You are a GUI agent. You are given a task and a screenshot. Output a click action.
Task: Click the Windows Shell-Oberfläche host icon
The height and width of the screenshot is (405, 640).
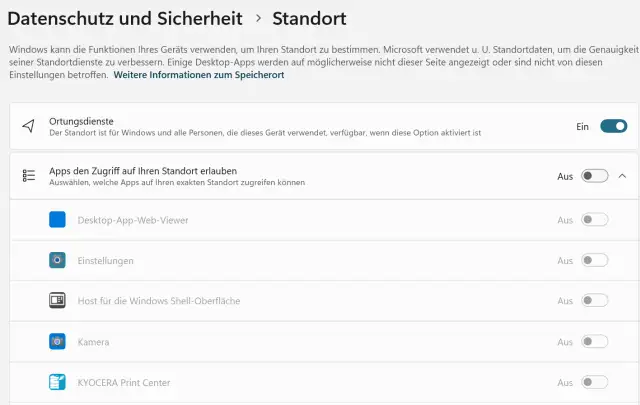[58, 300]
